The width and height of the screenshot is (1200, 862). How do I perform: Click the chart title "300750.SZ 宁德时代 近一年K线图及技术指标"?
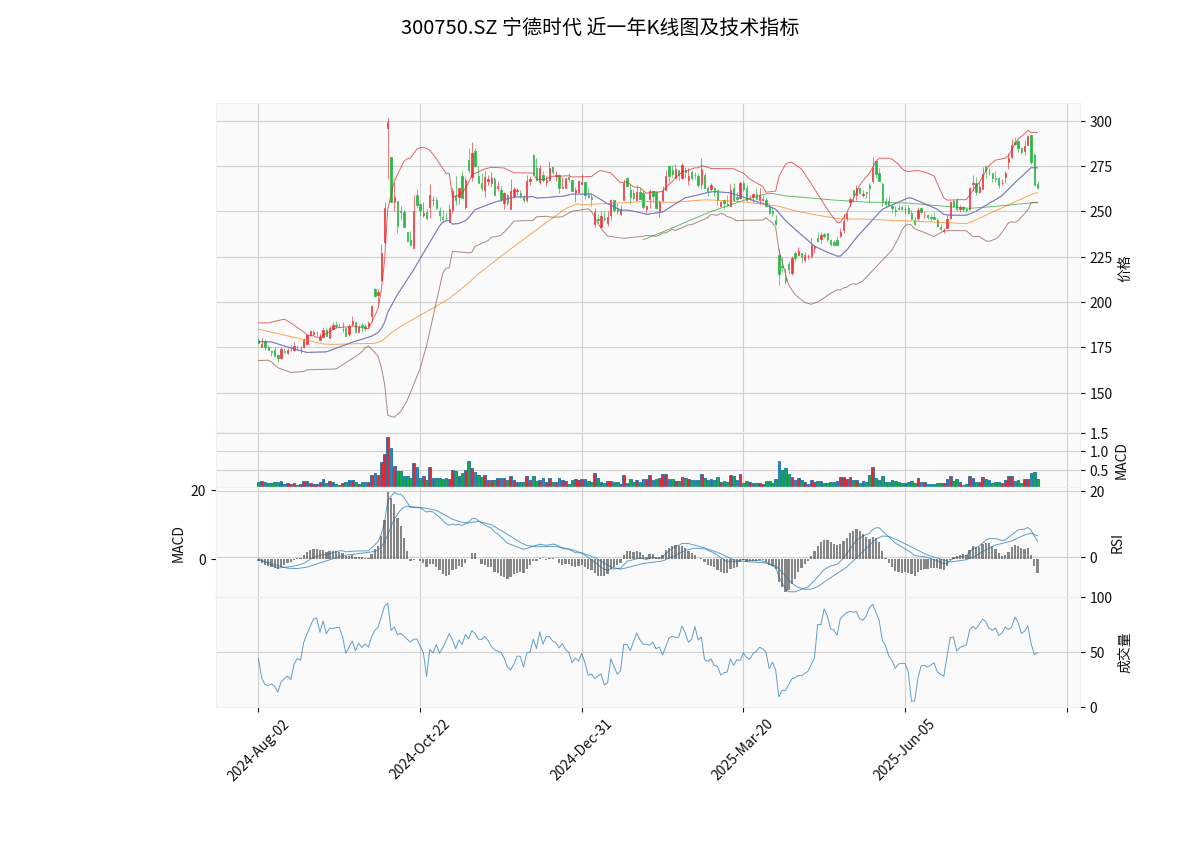pos(600,28)
